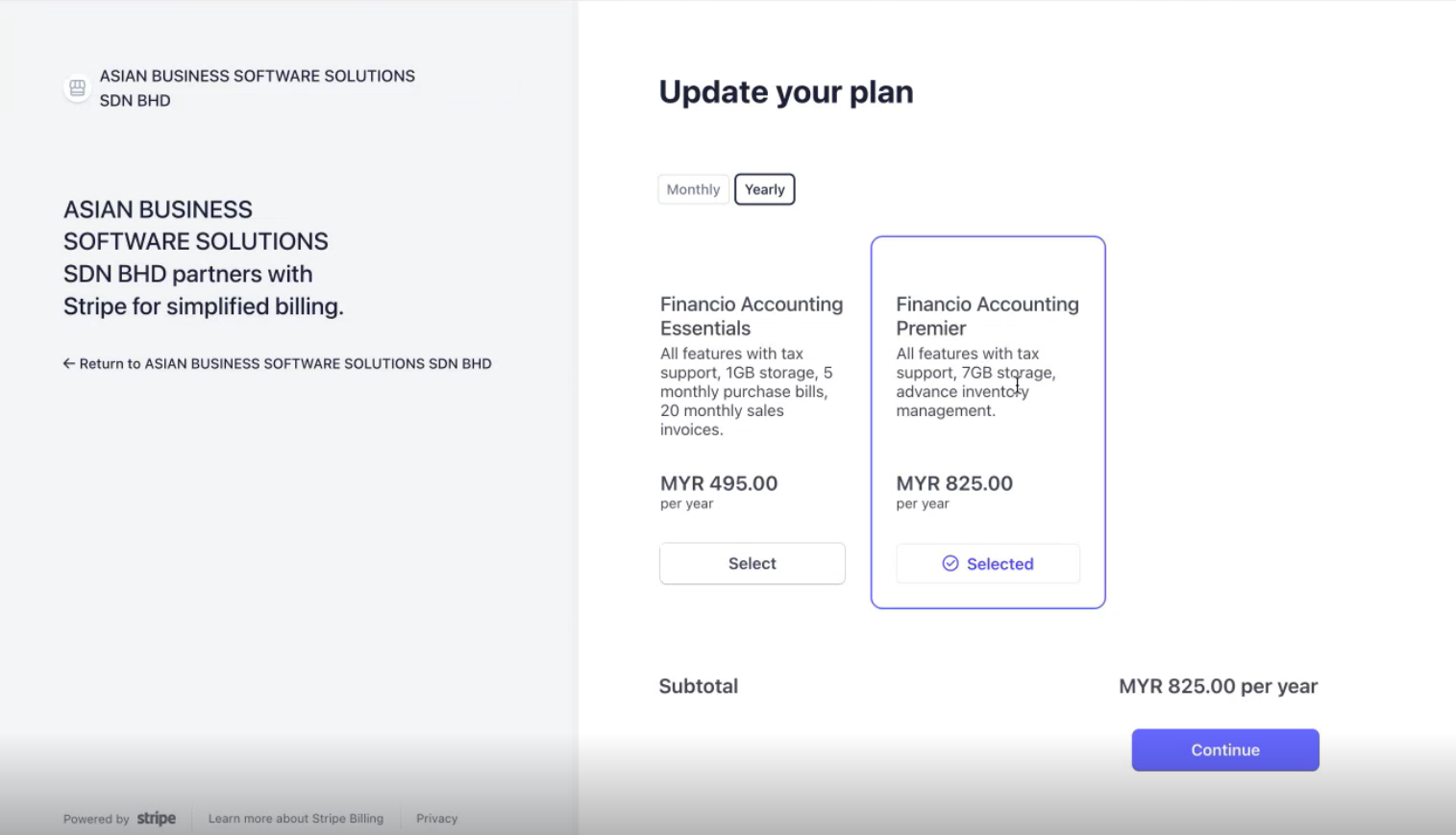The height and width of the screenshot is (835, 1456).
Task: Click the Powered by text in footer
Action: point(96,819)
